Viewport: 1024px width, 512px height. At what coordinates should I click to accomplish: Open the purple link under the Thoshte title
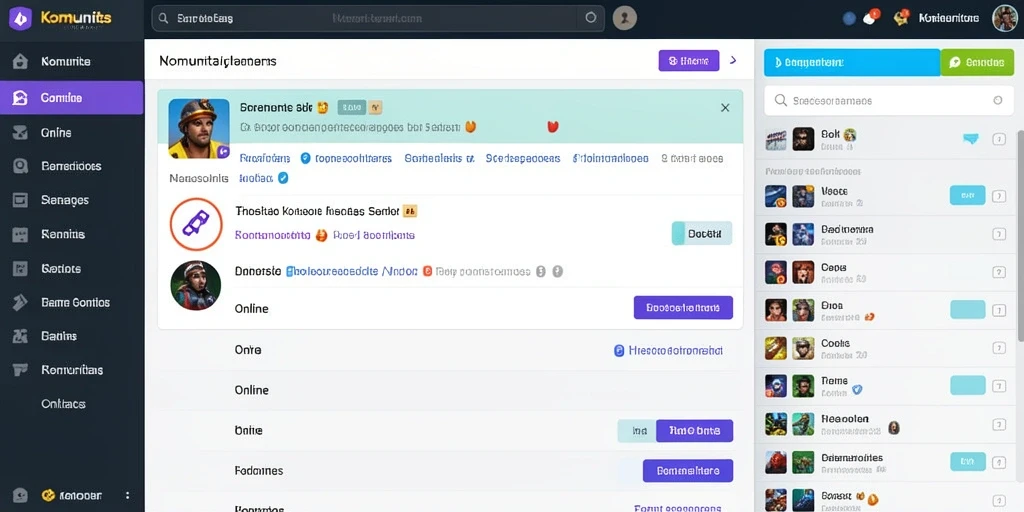click(272, 235)
